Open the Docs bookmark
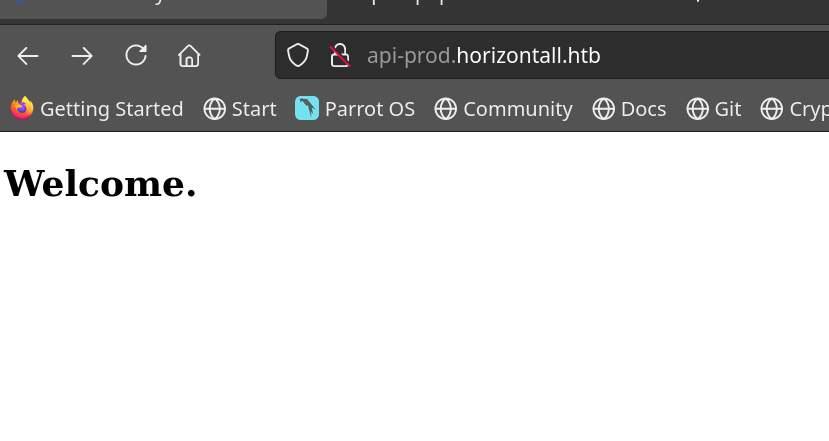Image resolution: width=829 pixels, height=441 pixels. tap(629, 109)
